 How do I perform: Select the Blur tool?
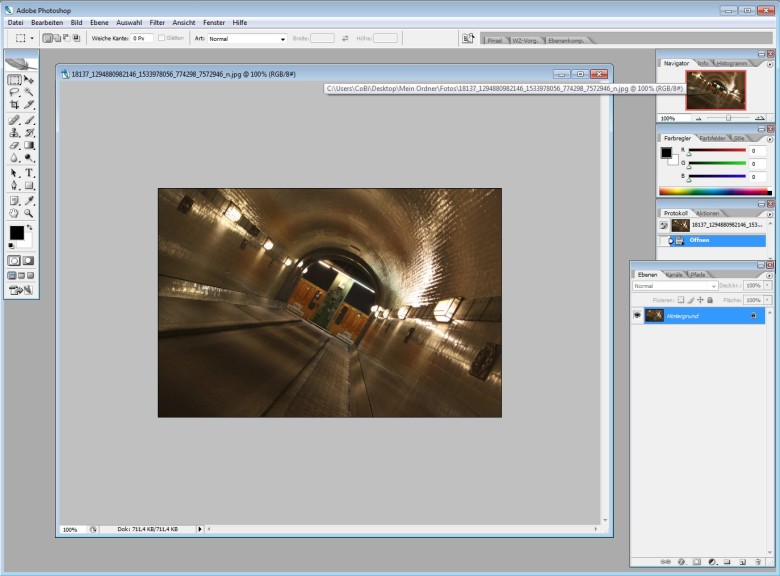pos(14,158)
